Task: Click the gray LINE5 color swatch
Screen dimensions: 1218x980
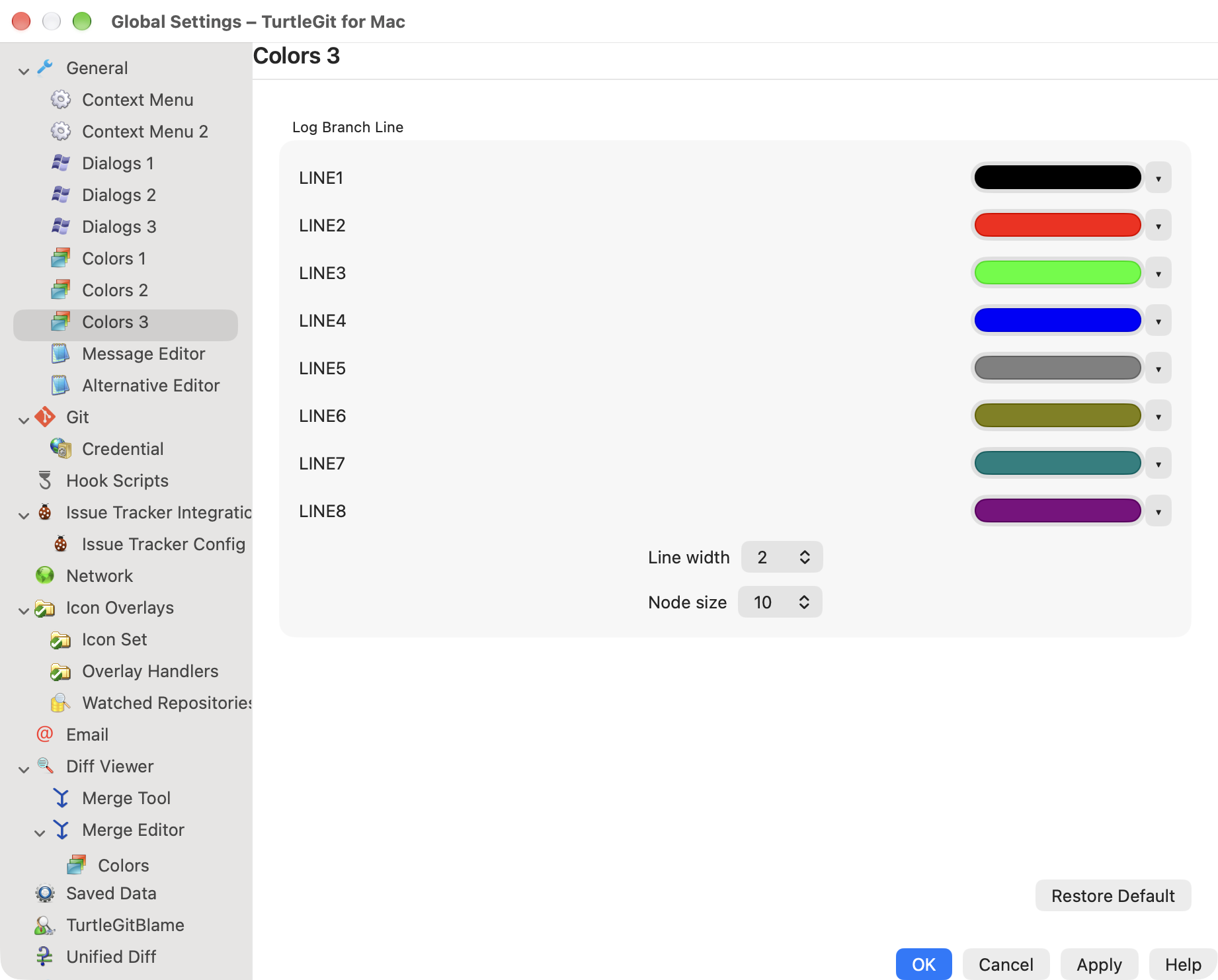Action: [1057, 368]
